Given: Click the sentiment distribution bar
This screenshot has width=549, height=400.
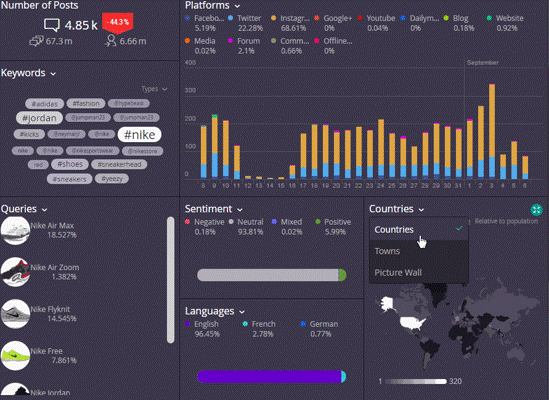Looking at the screenshot, I should [x=272, y=275].
